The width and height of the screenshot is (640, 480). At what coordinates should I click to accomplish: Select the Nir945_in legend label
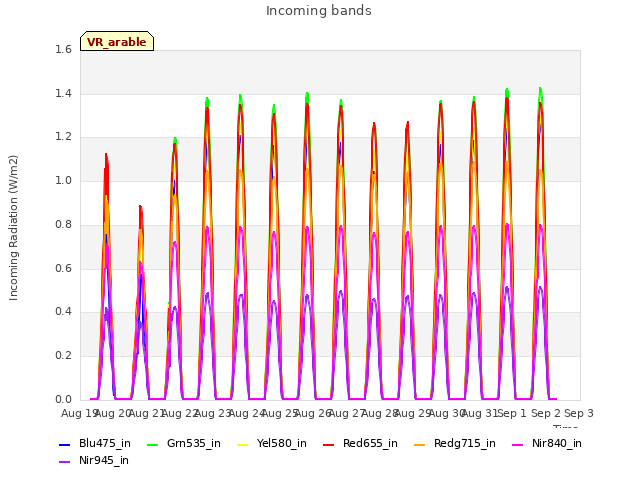point(104,461)
